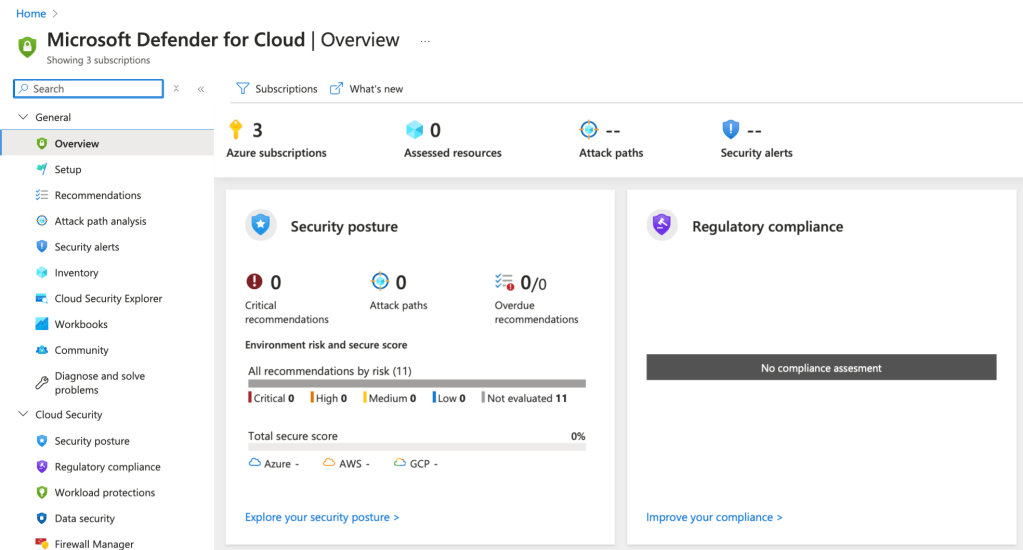Click the Security alerts shield icon
The image size is (1023, 550).
click(41, 247)
